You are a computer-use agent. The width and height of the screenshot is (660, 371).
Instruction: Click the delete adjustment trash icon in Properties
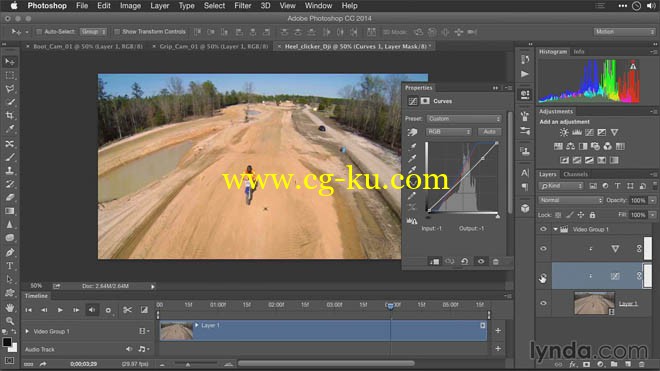pyautogui.click(x=496, y=262)
